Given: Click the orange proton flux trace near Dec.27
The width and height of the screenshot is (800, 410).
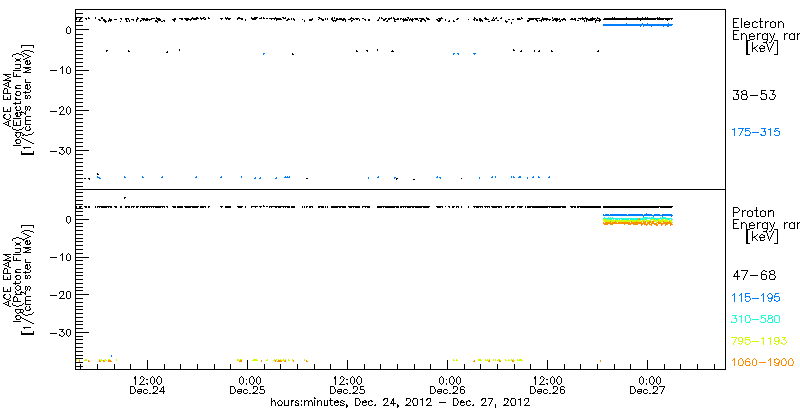Looking at the screenshot, I should pos(638,223).
